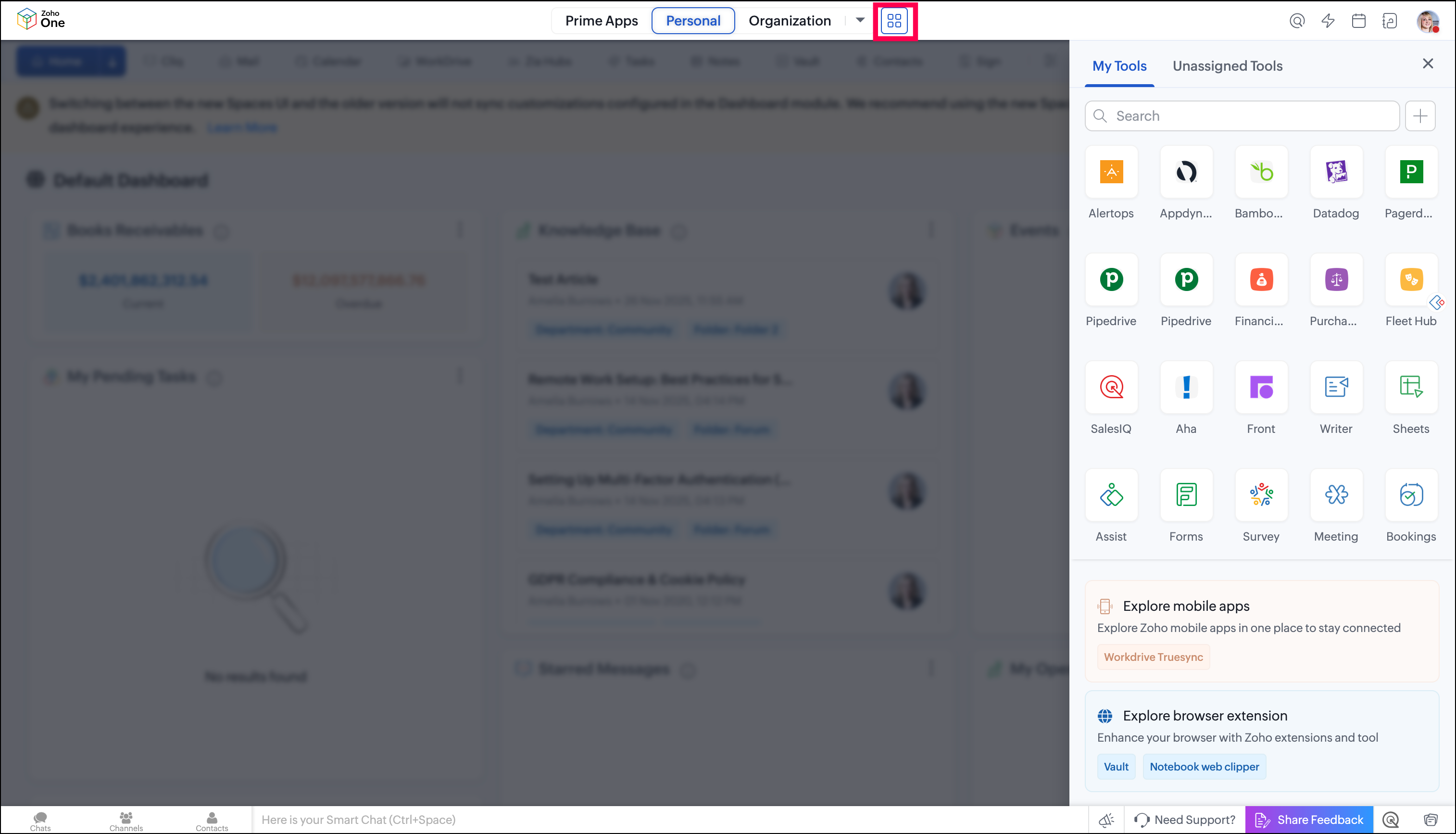
Task: Launch the Assist app
Action: (1111, 495)
